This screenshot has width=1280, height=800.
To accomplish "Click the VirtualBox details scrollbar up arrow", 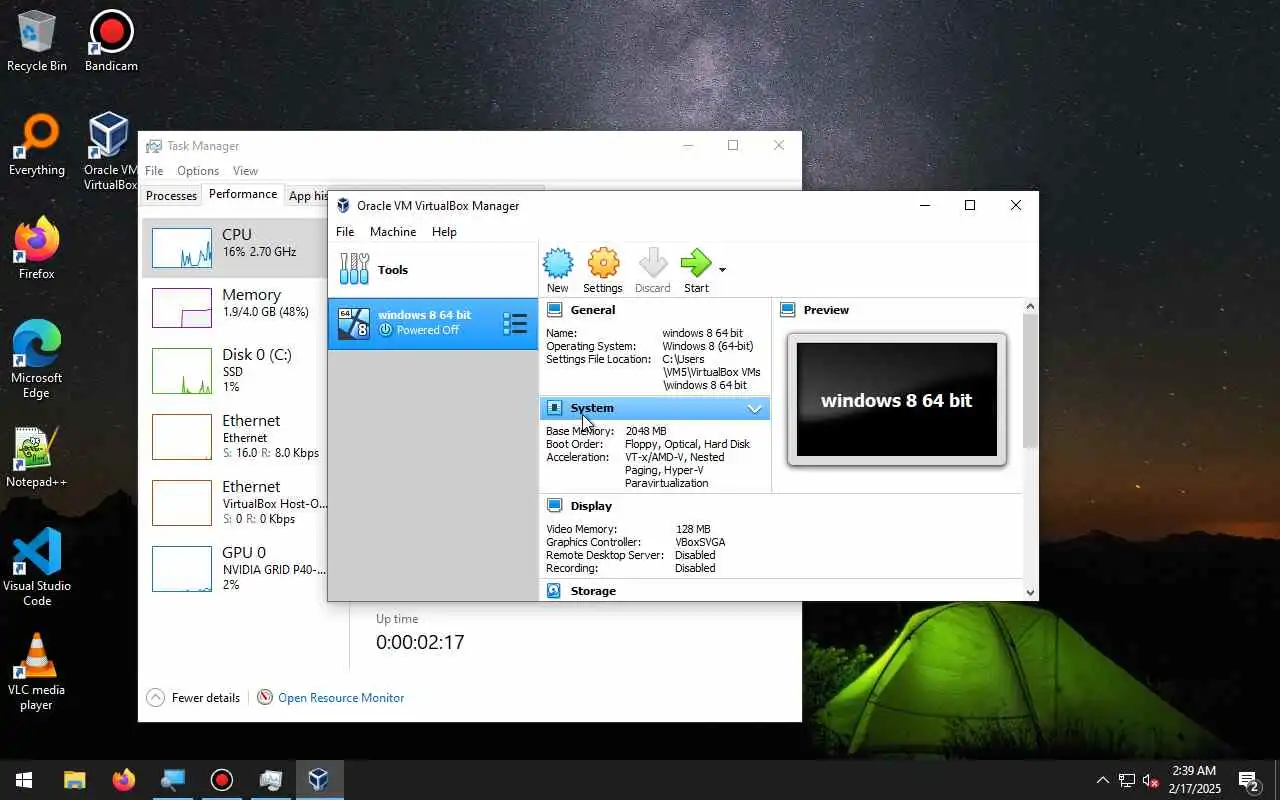I will [x=1030, y=306].
